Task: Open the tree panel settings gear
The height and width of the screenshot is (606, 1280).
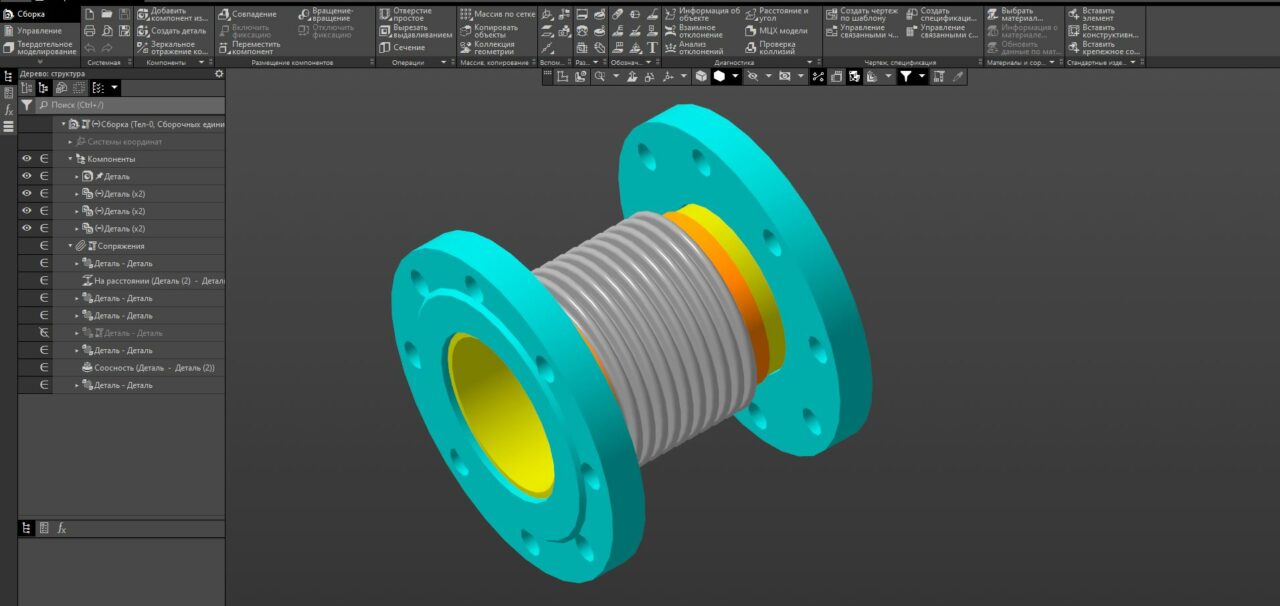Action: pyautogui.click(x=219, y=73)
